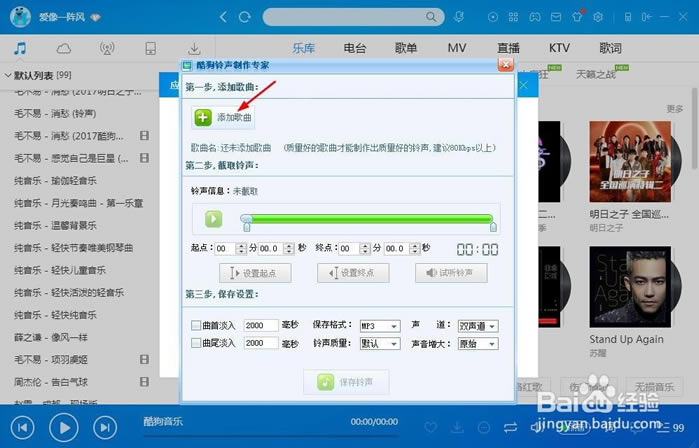Viewport: 699px width, 448px height.
Task: Click the green plus 添加歌曲 button
Action: 223,118
